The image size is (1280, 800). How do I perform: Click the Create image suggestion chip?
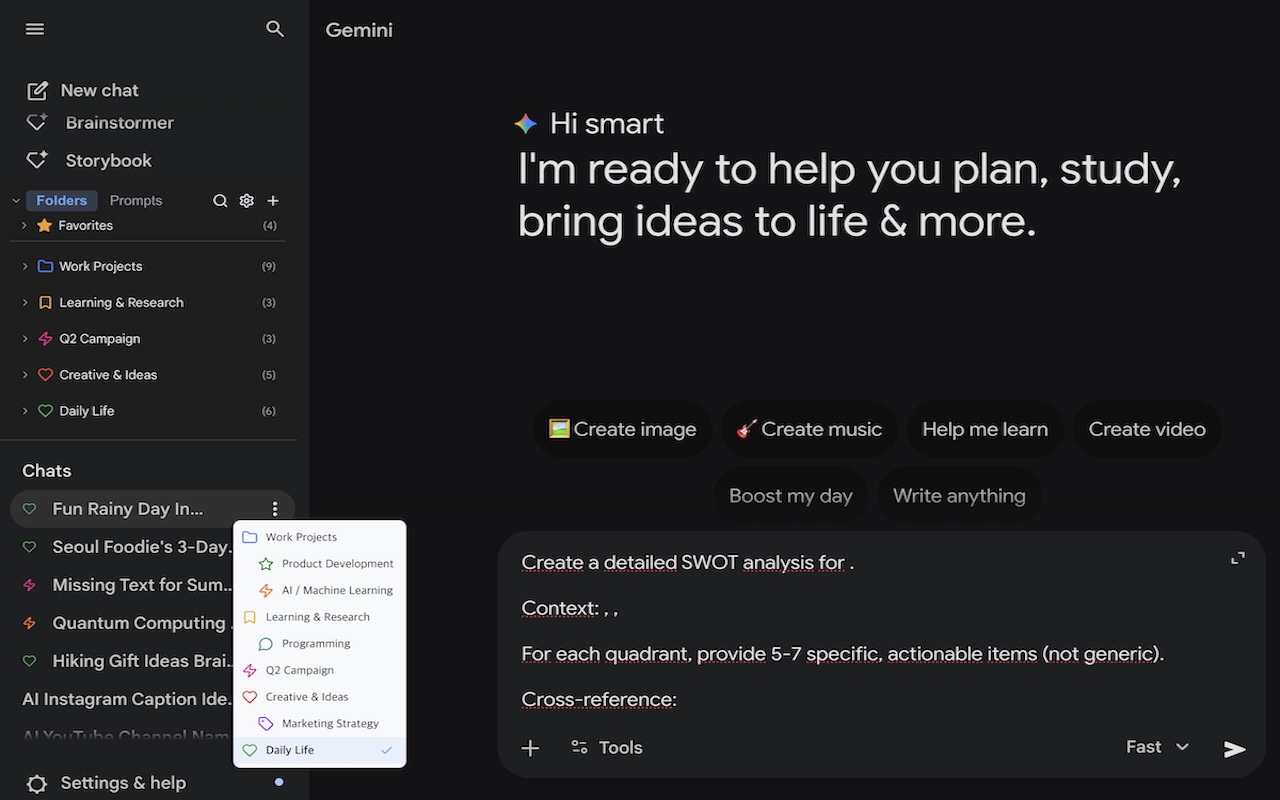click(622, 429)
